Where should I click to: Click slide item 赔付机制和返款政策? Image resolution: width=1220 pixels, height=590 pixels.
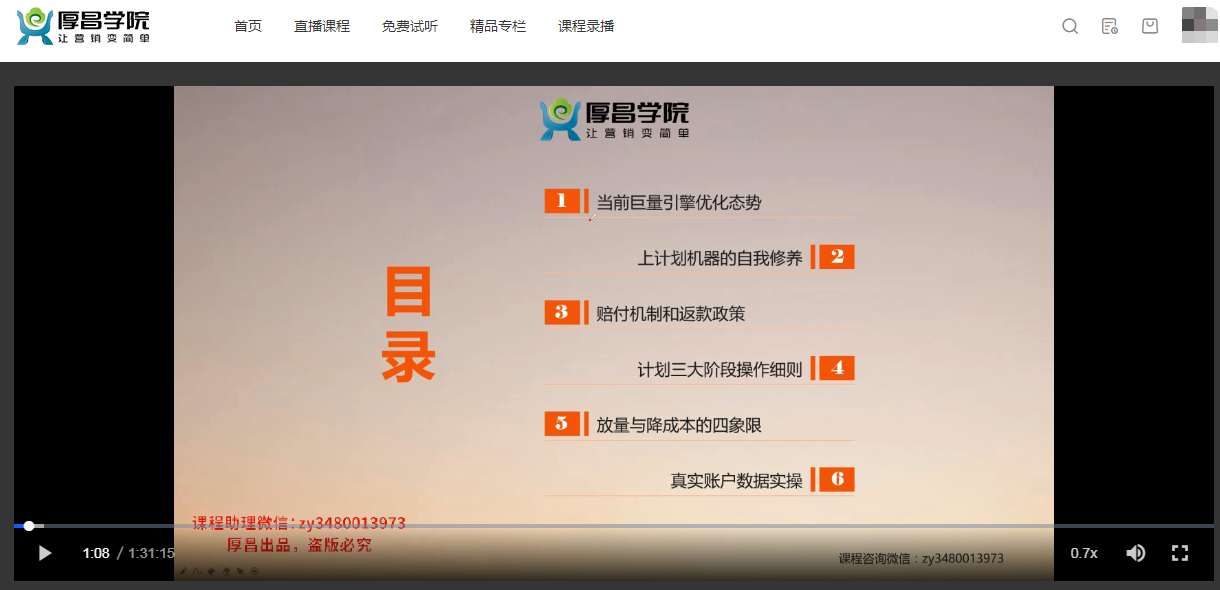pyautogui.click(x=671, y=314)
